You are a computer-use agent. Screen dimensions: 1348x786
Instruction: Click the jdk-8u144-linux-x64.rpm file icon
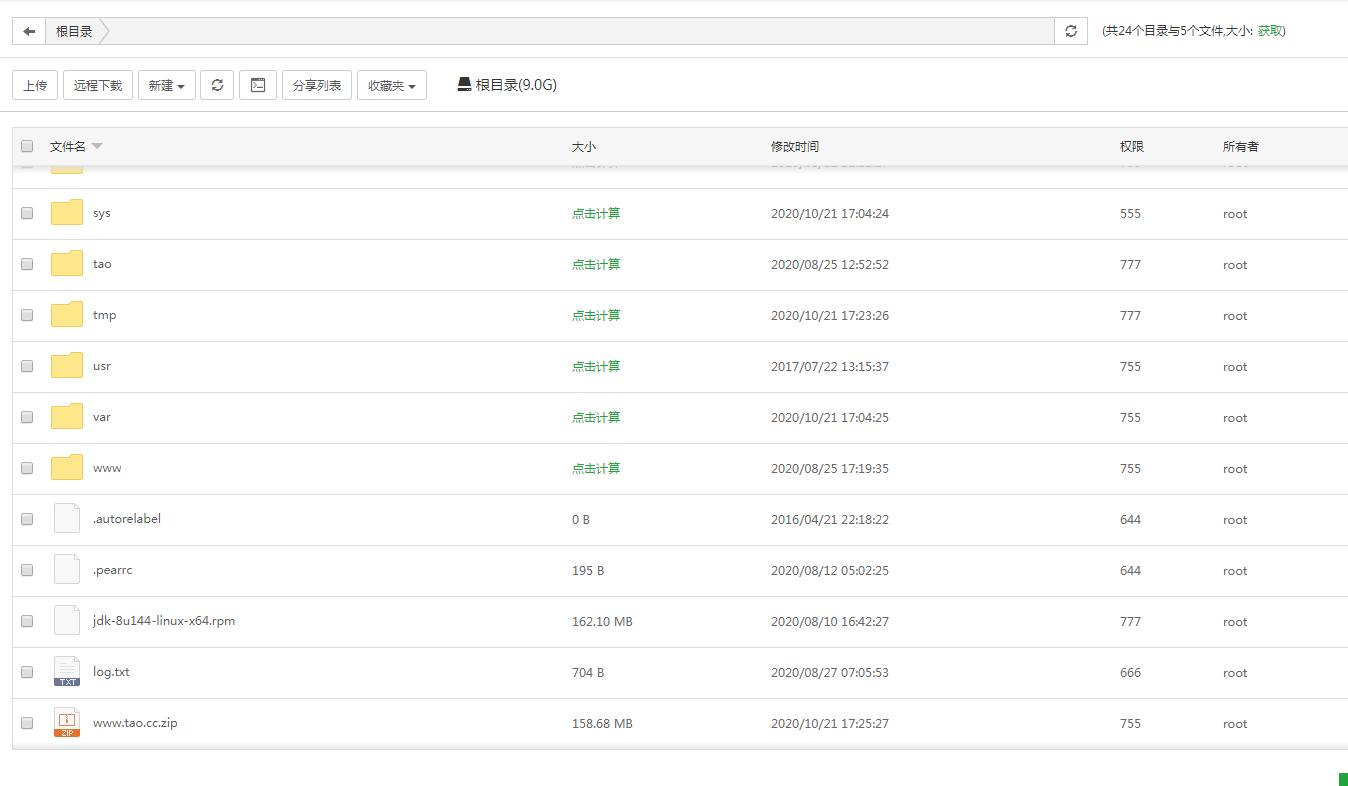click(67, 621)
